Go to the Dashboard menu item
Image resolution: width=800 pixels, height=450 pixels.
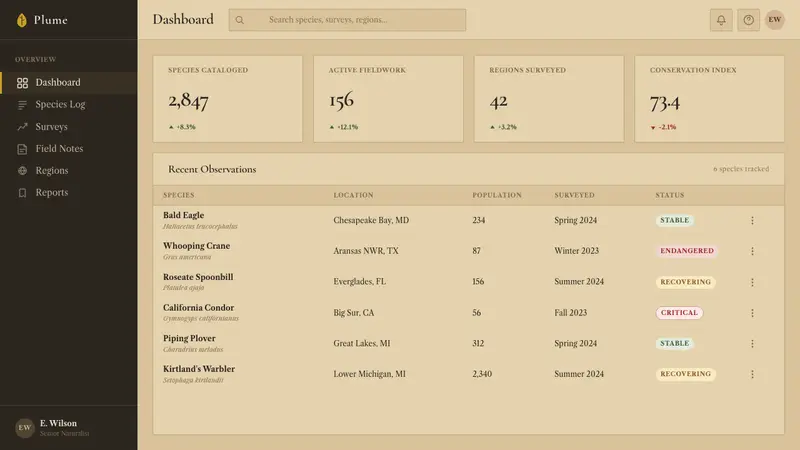pos(69,83)
